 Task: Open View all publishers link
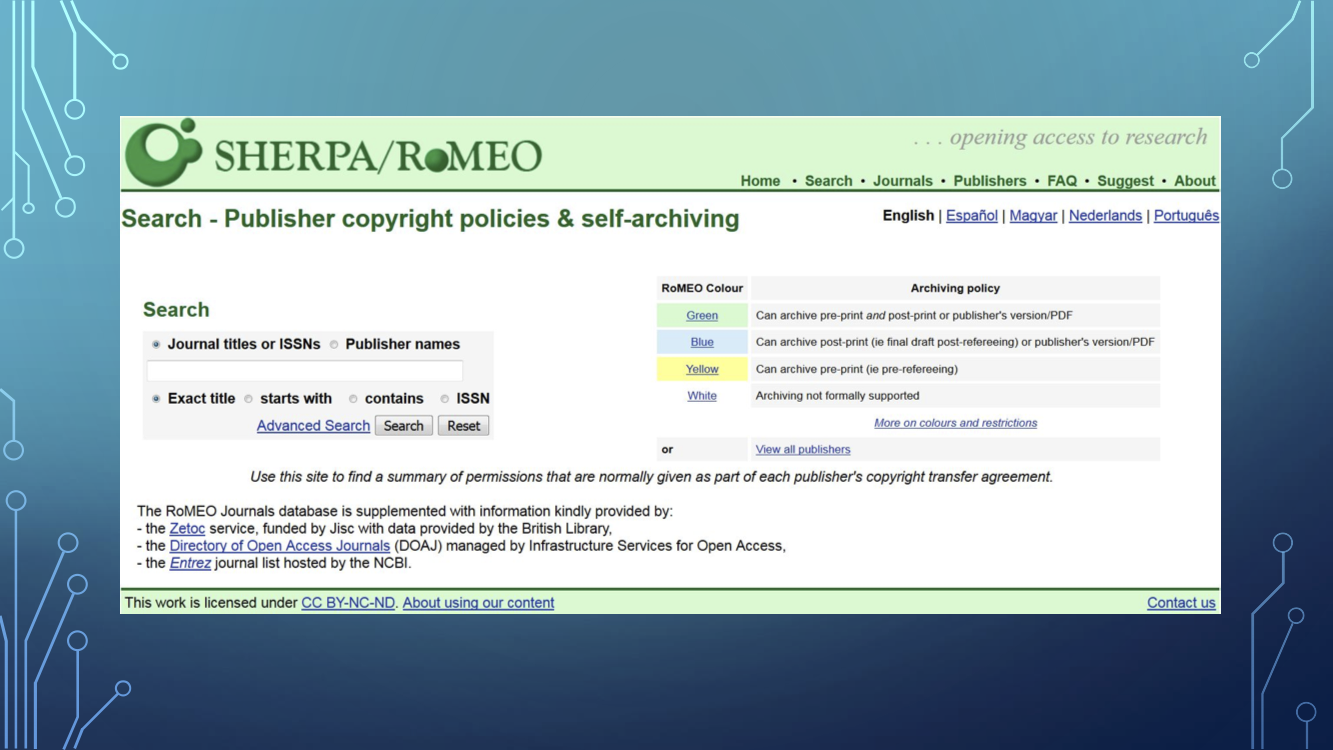[803, 450]
